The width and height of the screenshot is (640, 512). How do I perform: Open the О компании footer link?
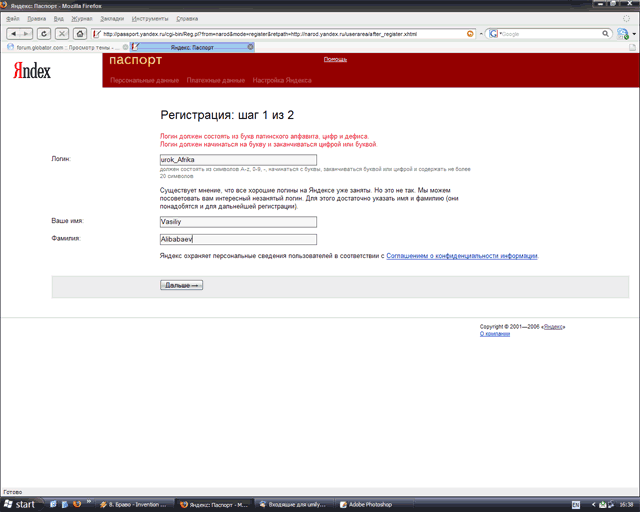click(x=495, y=334)
